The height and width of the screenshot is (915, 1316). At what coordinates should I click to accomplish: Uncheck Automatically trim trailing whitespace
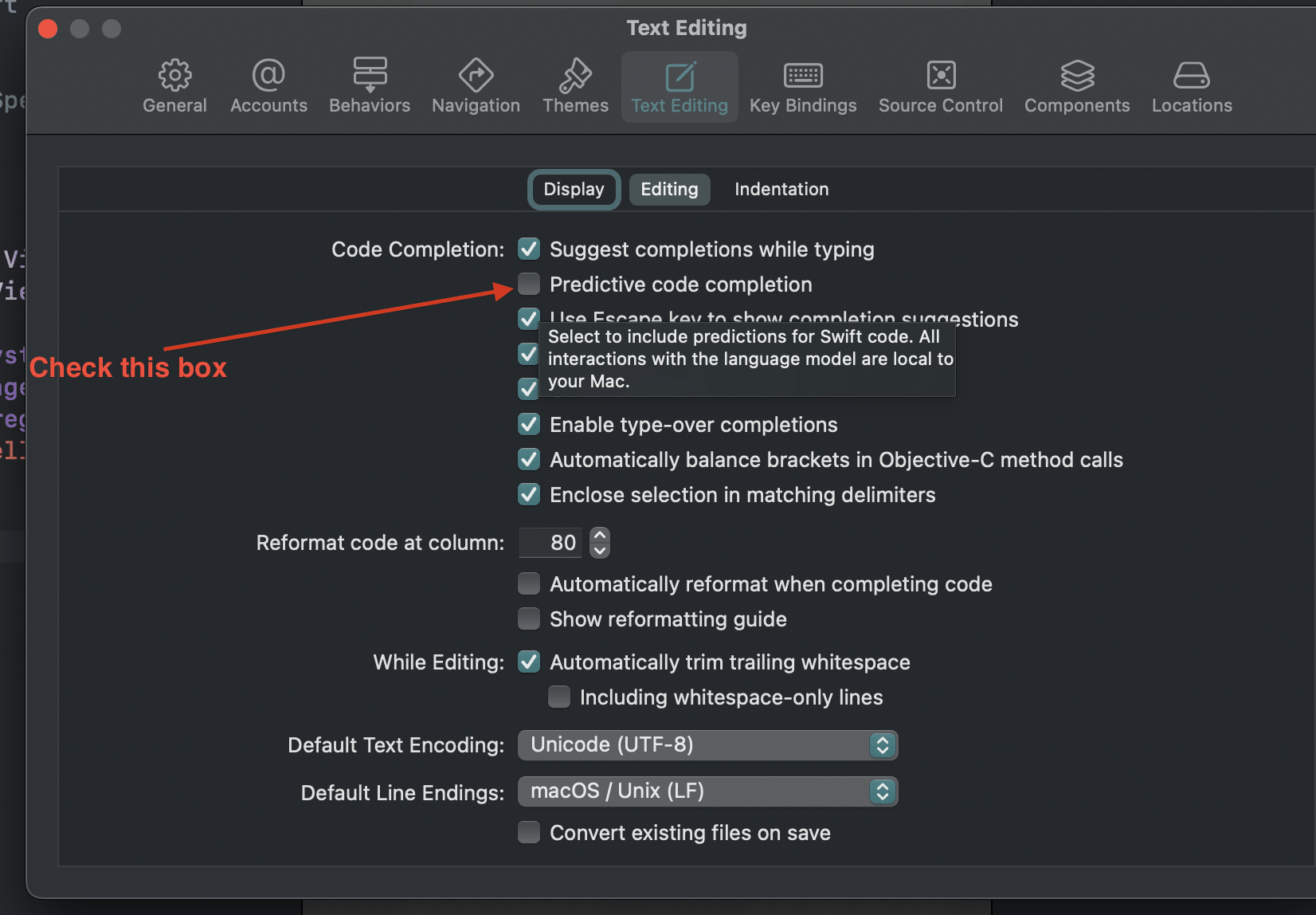point(529,662)
